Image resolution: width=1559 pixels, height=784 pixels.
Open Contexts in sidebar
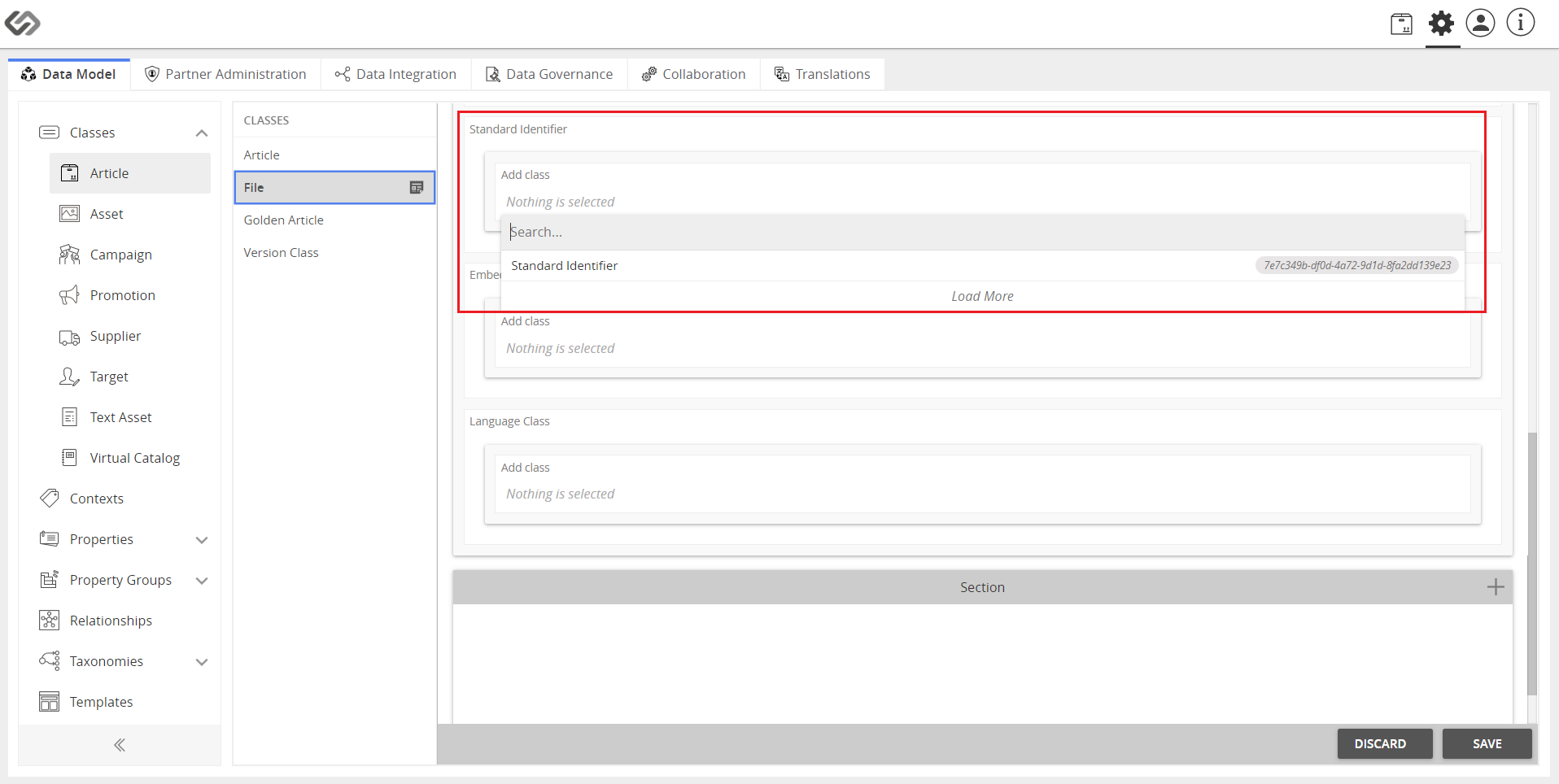pos(120,499)
